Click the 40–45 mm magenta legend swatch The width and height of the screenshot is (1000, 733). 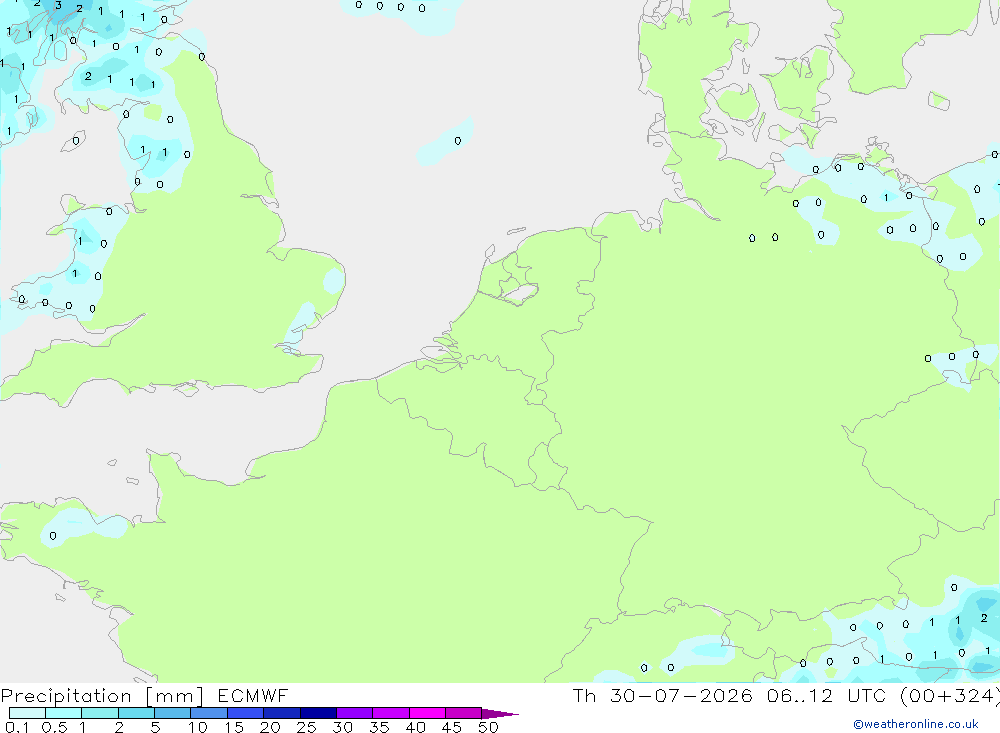tap(427, 713)
